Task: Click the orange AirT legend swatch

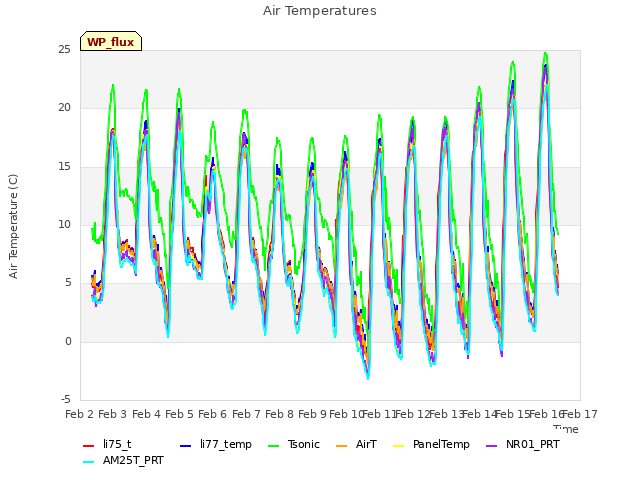Action: coord(341,446)
